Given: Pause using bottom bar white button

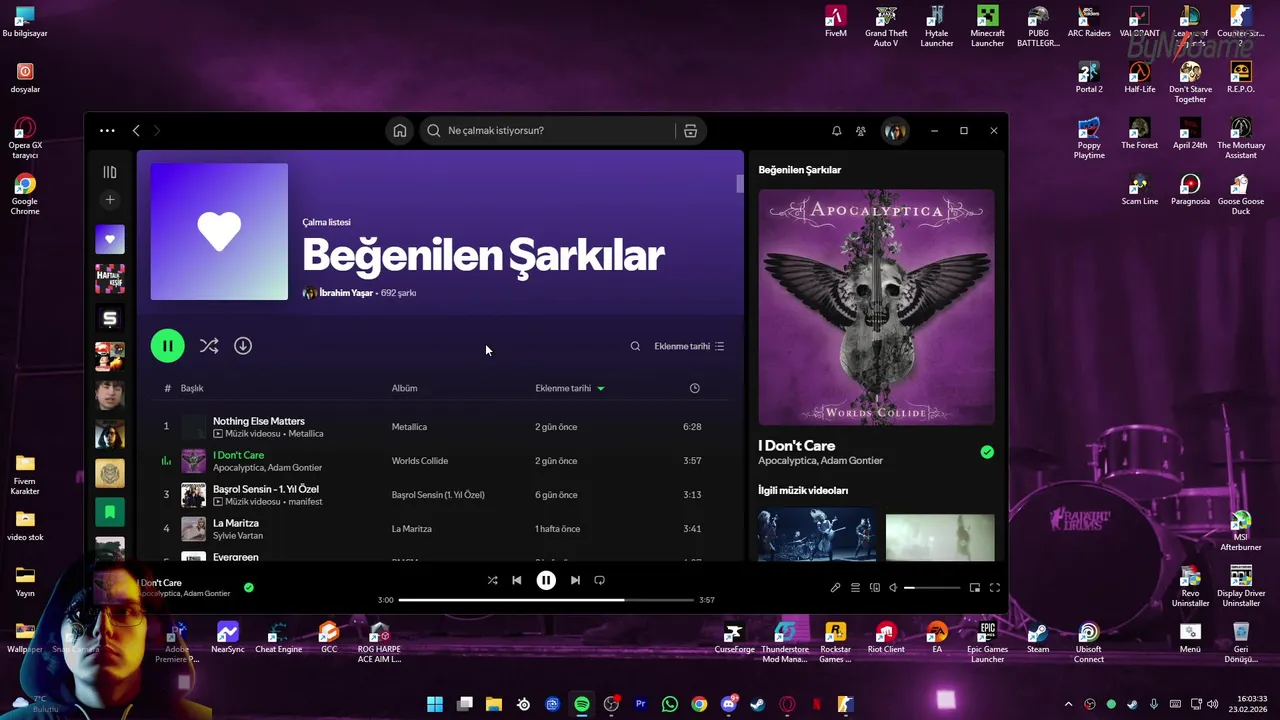Looking at the screenshot, I should (546, 580).
